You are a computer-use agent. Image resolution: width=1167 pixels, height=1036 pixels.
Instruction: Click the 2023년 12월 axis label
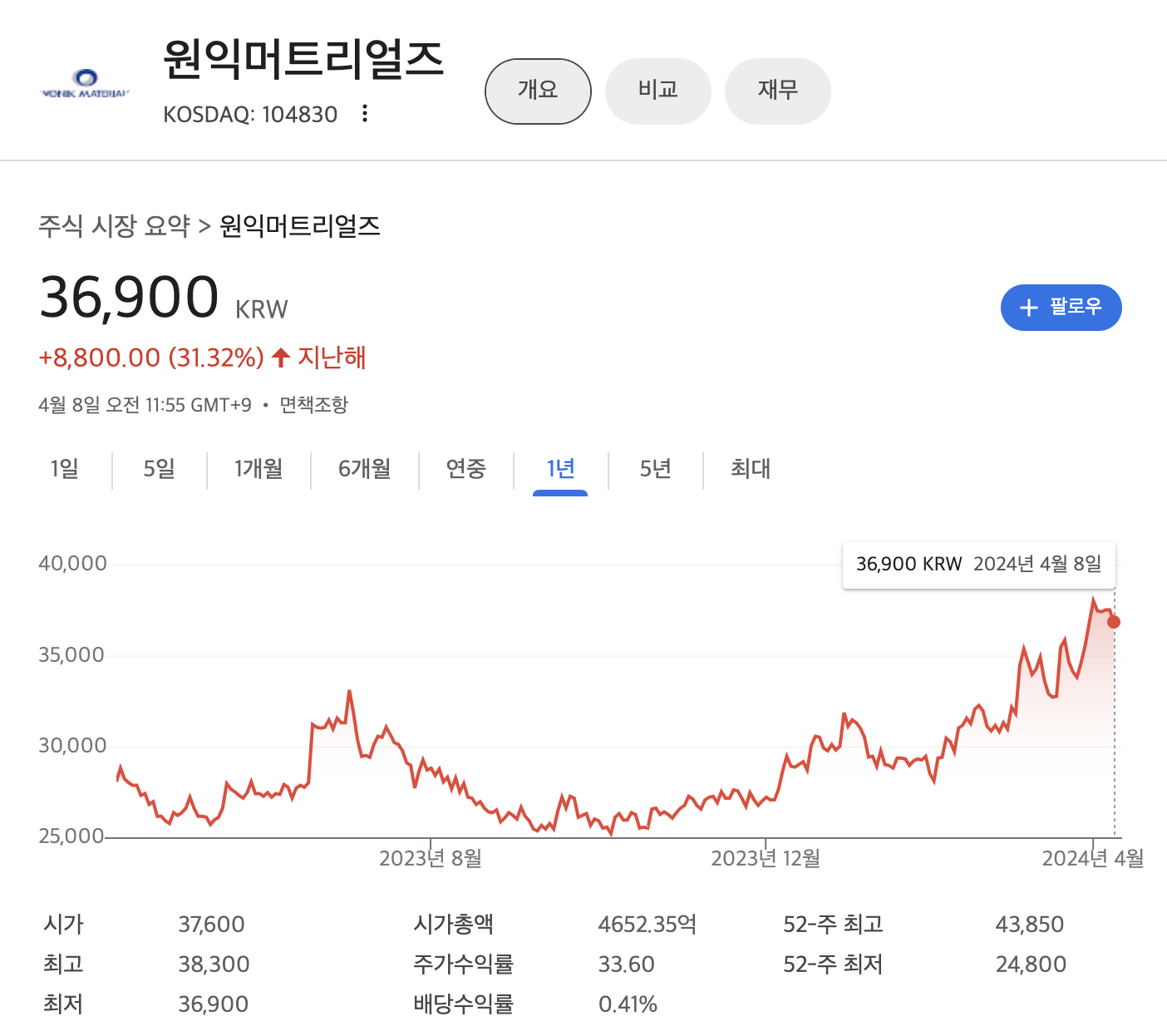[x=766, y=858]
